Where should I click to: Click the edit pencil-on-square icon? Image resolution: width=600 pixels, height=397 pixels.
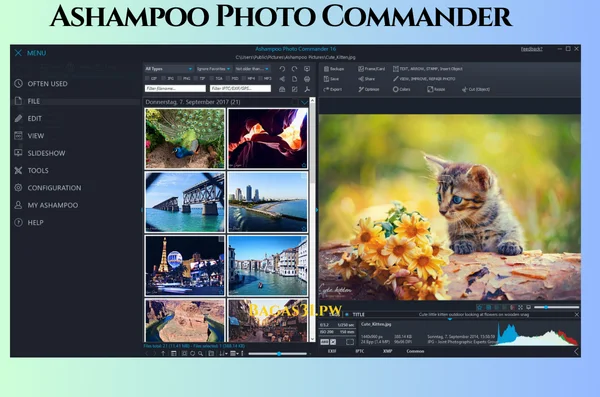[x=294, y=89]
